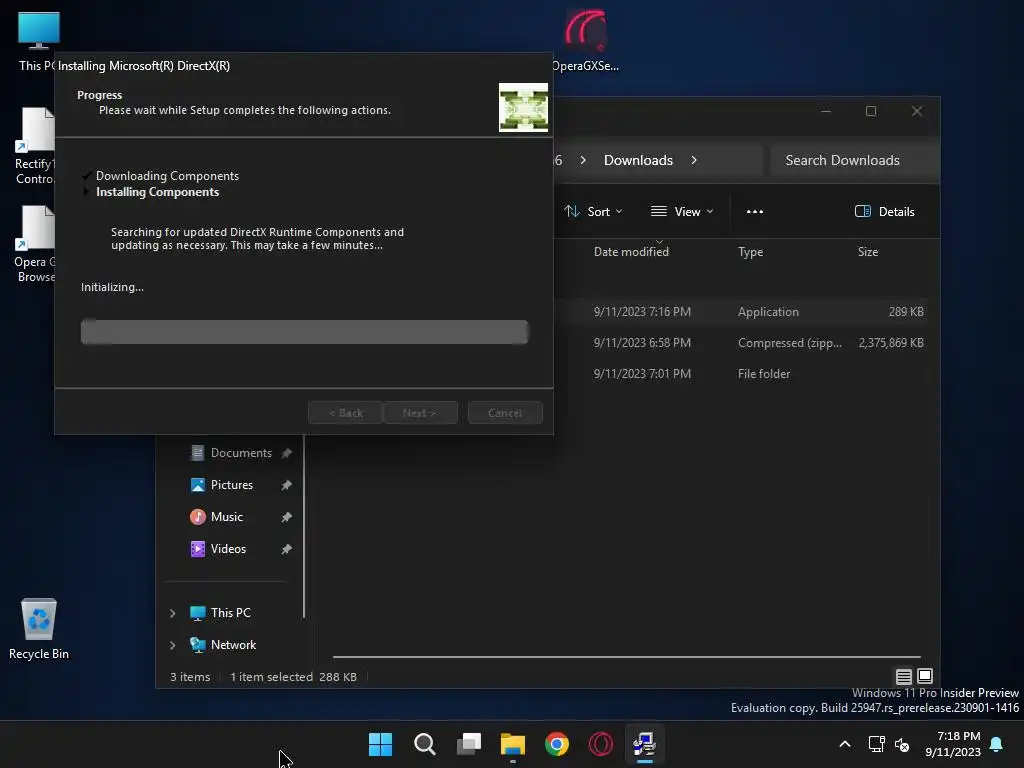Select the OperaGXSetup desktop icon
Image resolution: width=1024 pixels, height=768 pixels.
click(586, 40)
